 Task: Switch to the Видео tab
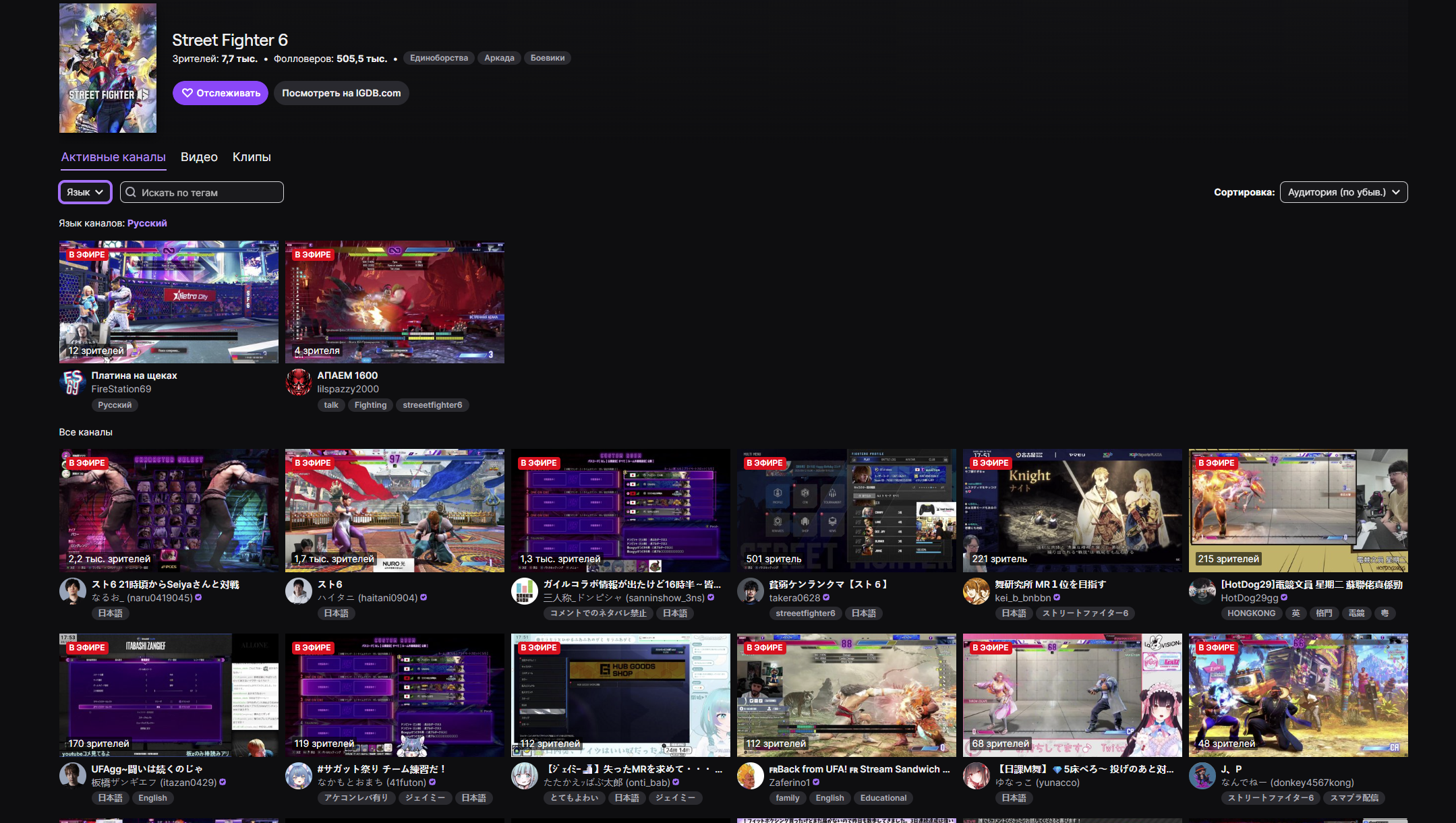coord(199,157)
